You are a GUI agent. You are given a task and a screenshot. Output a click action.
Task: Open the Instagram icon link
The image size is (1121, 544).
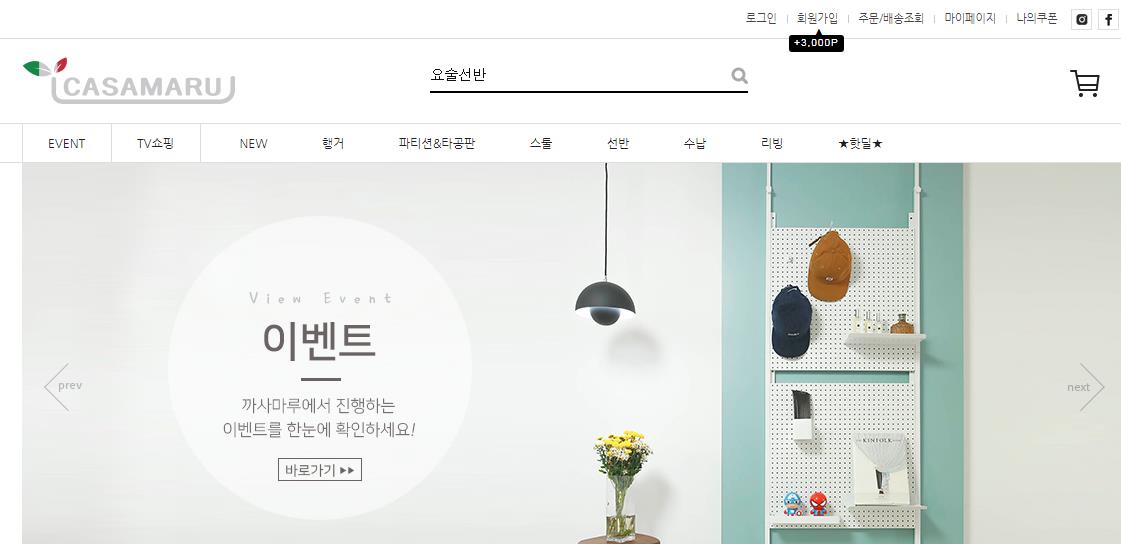pos(1082,19)
